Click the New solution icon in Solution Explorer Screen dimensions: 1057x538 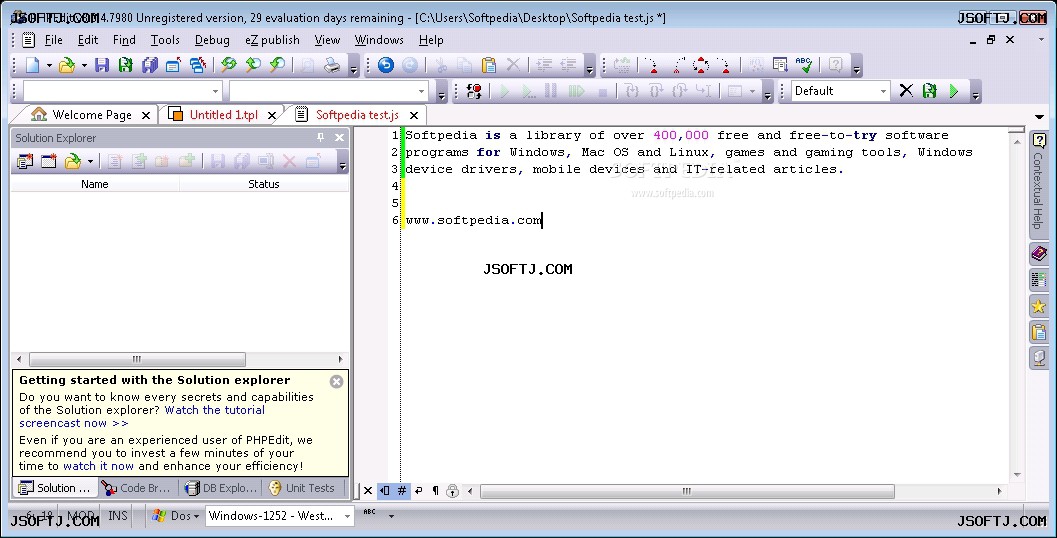25,161
